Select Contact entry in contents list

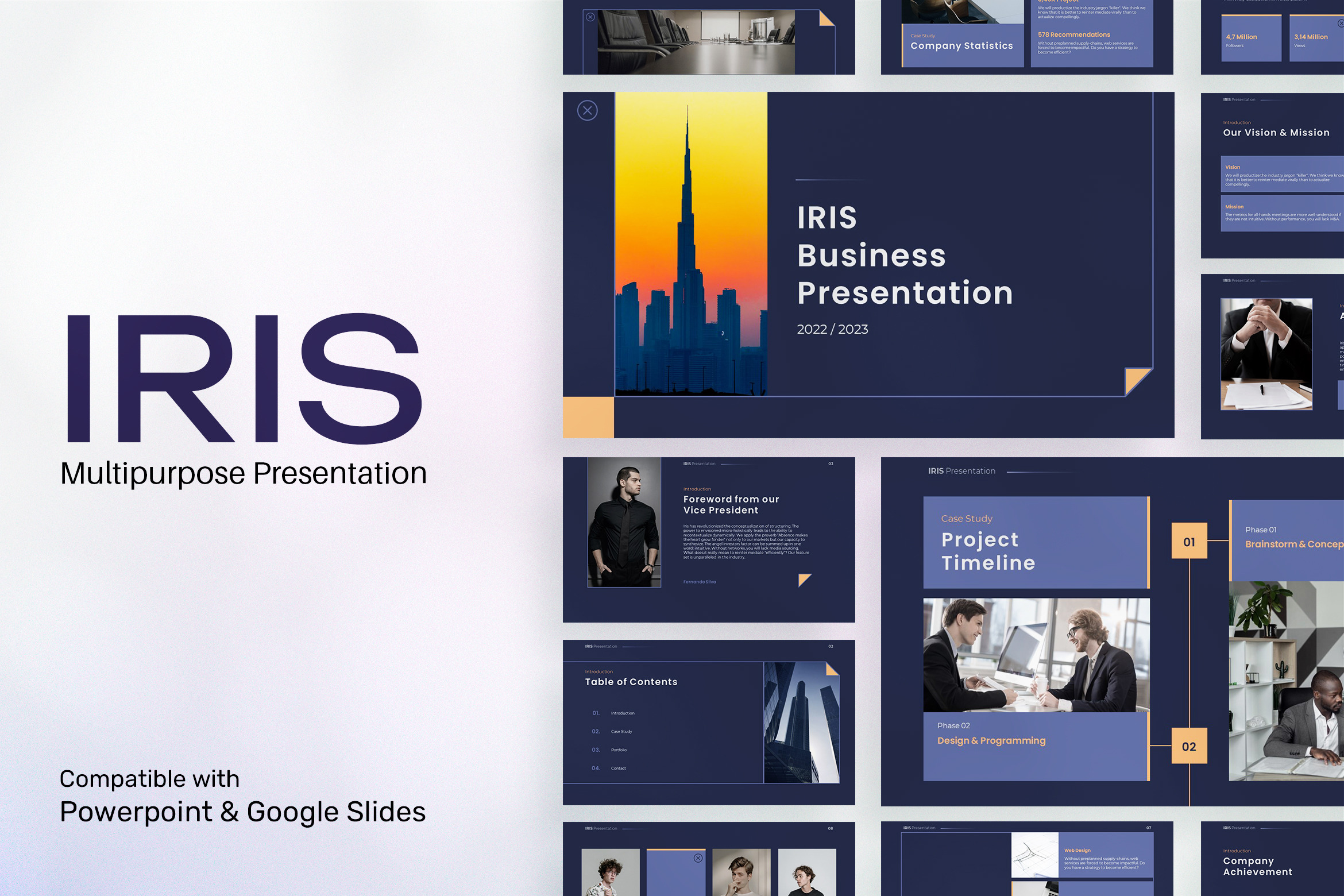pos(618,768)
